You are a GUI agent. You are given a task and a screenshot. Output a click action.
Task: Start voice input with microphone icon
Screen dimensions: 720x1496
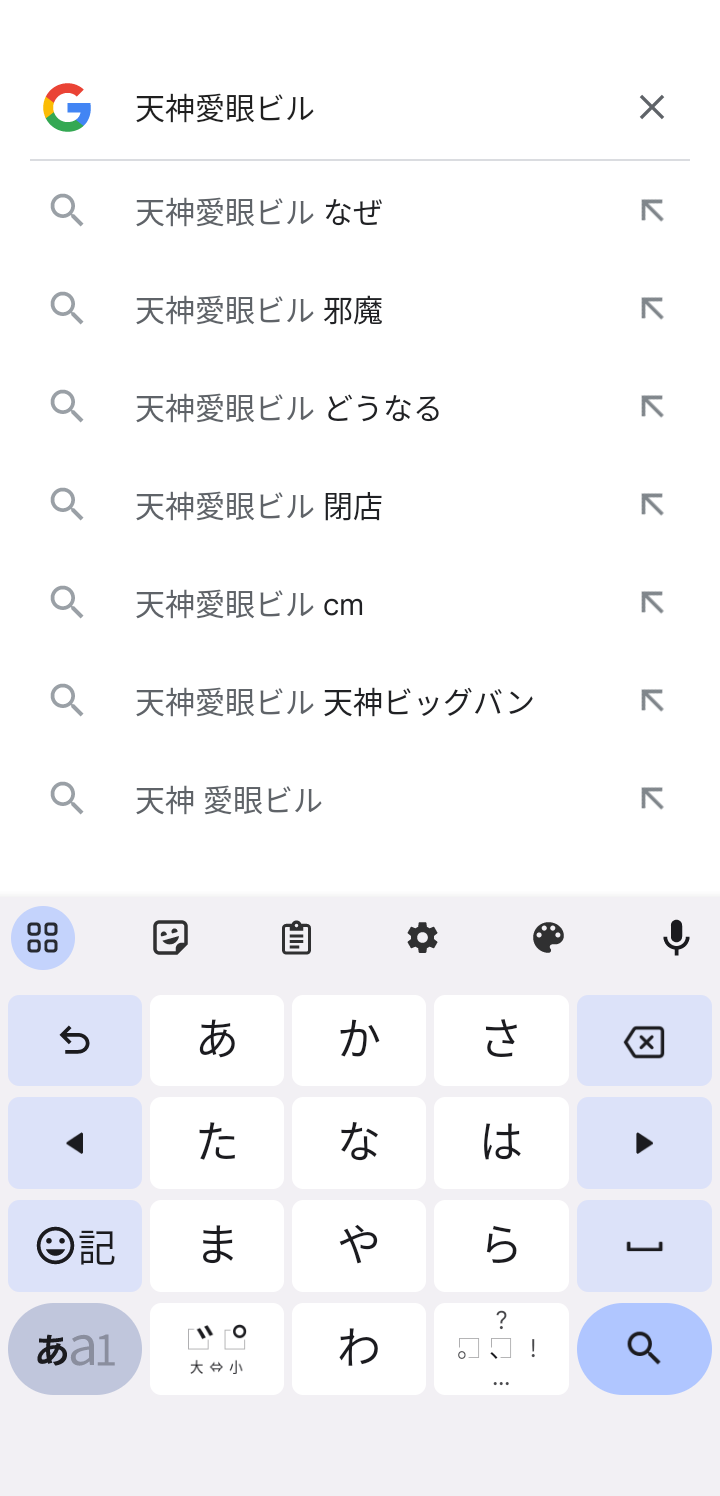click(x=676, y=938)
